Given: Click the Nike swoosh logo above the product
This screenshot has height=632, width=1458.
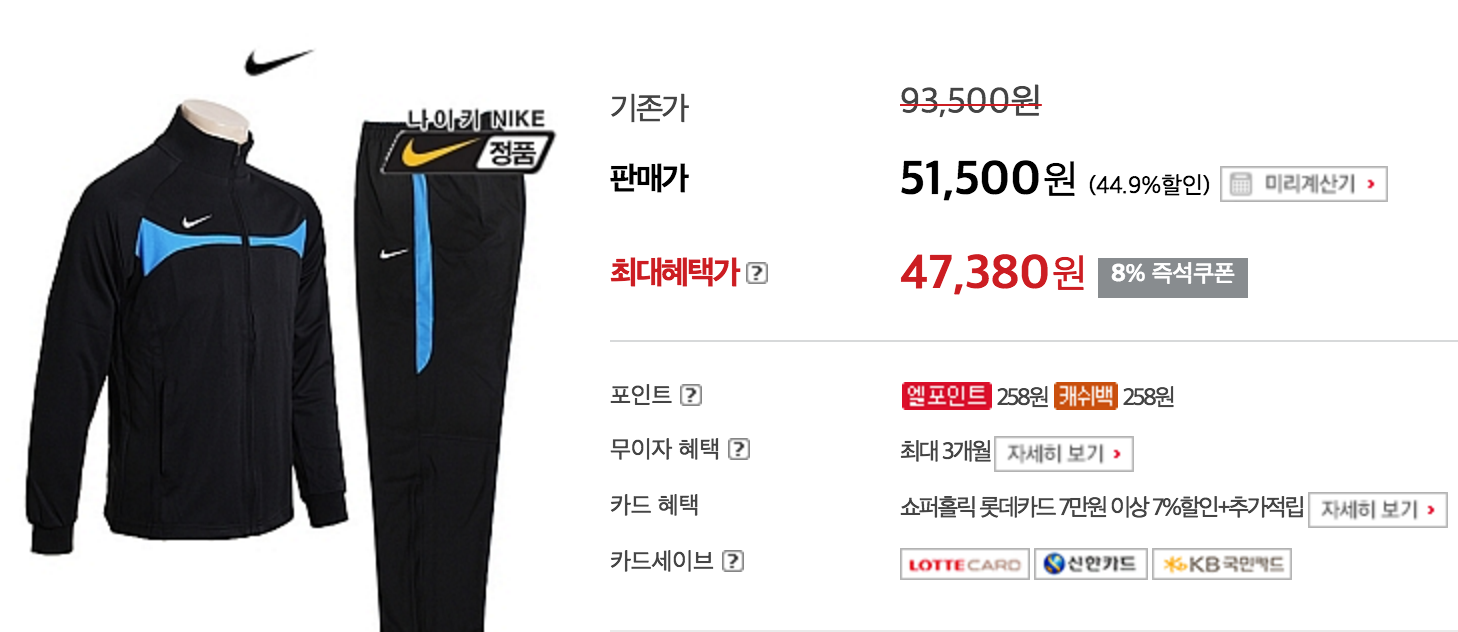Looking at the screenshot, I should coord(279,62).
